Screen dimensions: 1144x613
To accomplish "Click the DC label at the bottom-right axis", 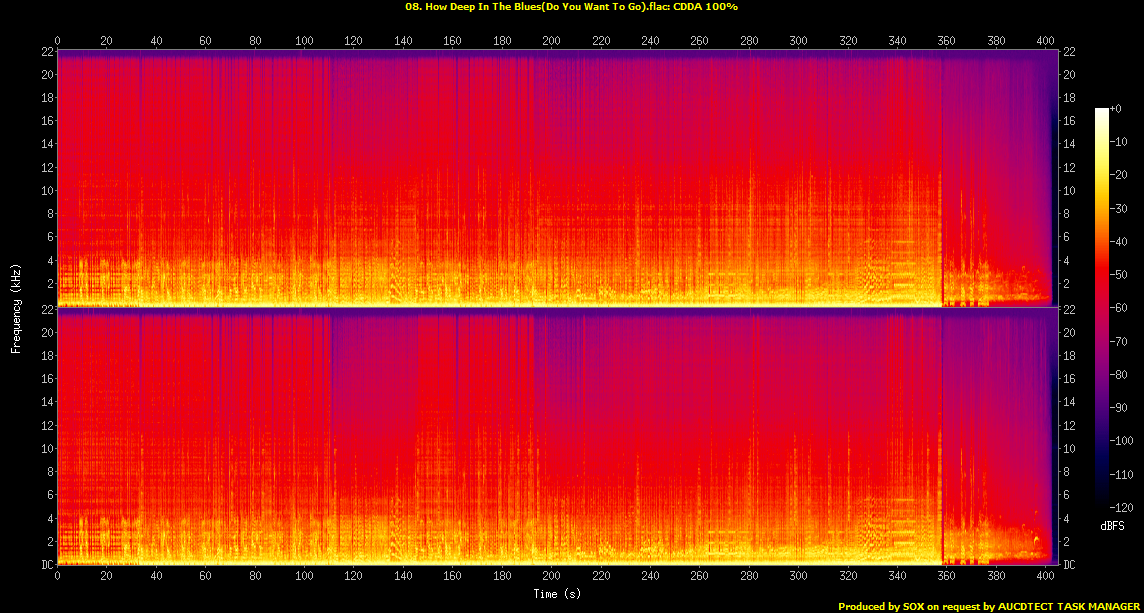I will (1071, 565).
